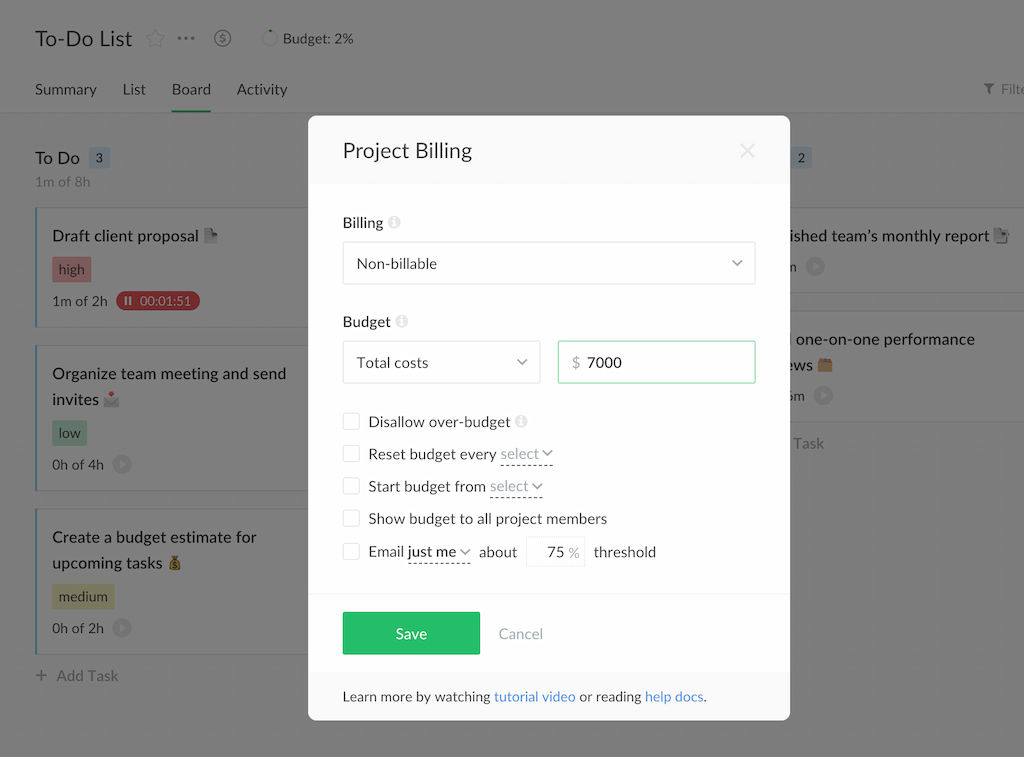Check Show budget to all project members
The height and width of the screenshot is (757, 1024).
coord(351,519)
